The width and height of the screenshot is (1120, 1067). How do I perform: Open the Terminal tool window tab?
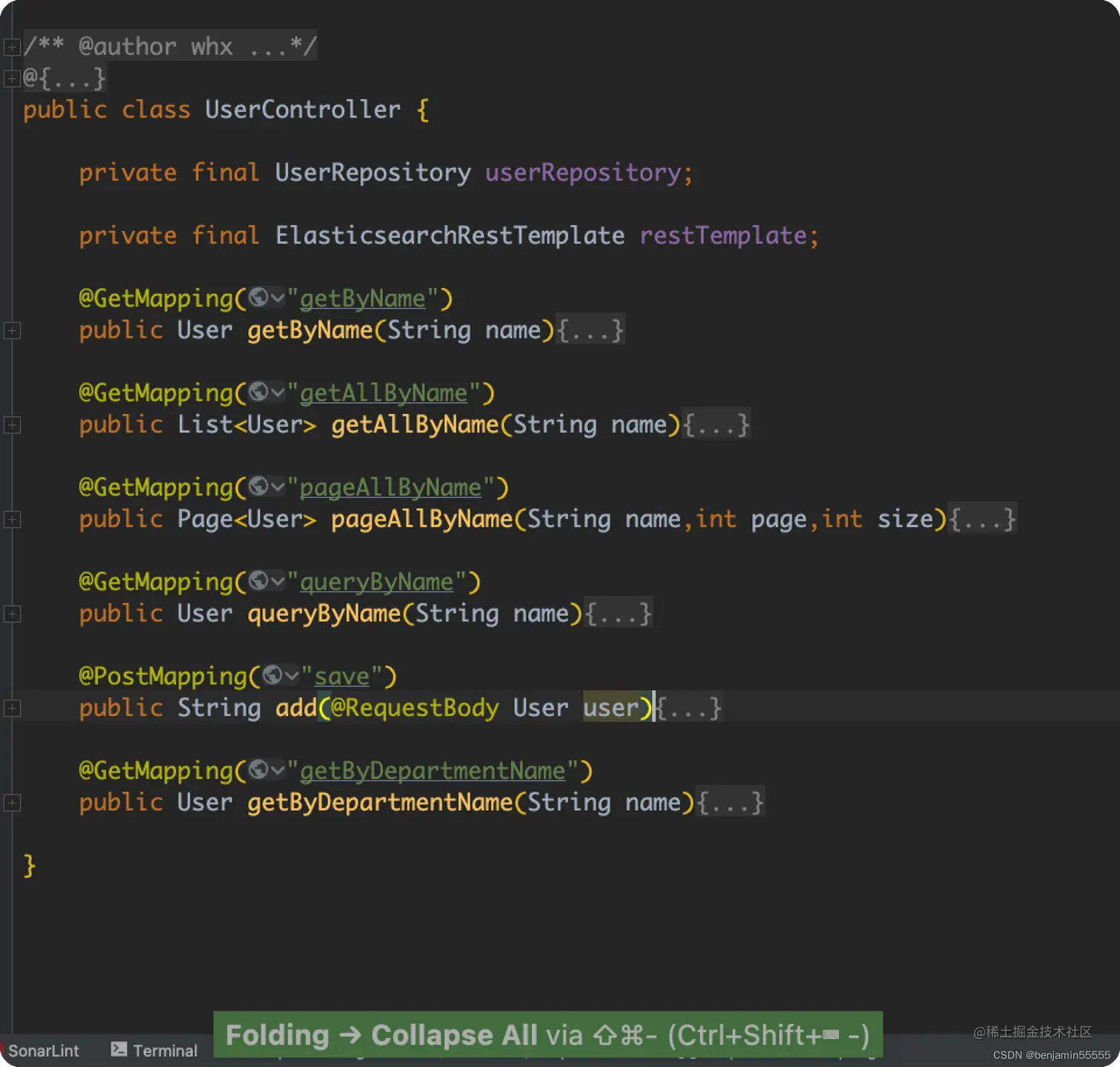point(154,1051)
